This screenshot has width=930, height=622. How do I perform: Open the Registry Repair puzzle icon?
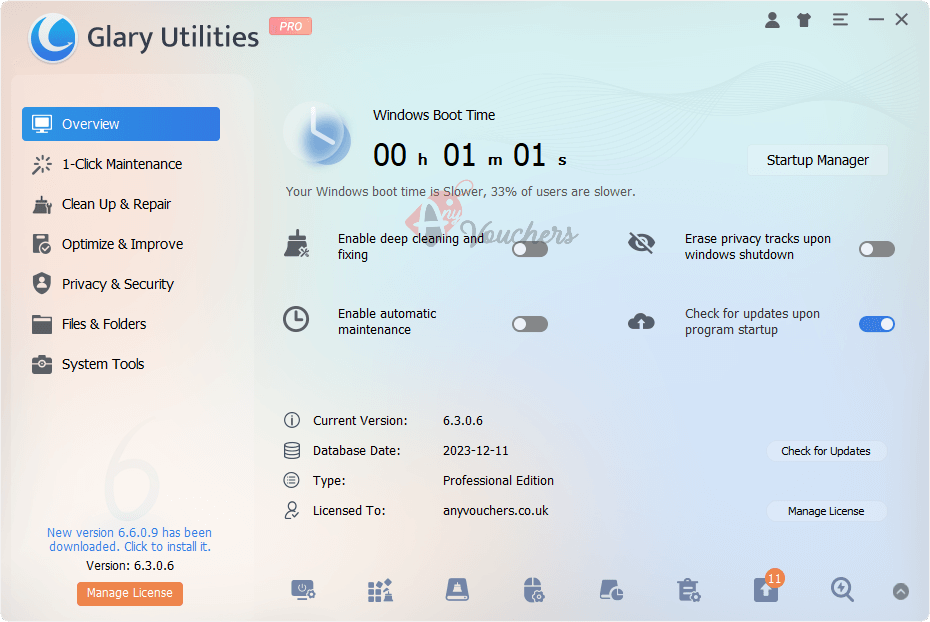[380, 591]
